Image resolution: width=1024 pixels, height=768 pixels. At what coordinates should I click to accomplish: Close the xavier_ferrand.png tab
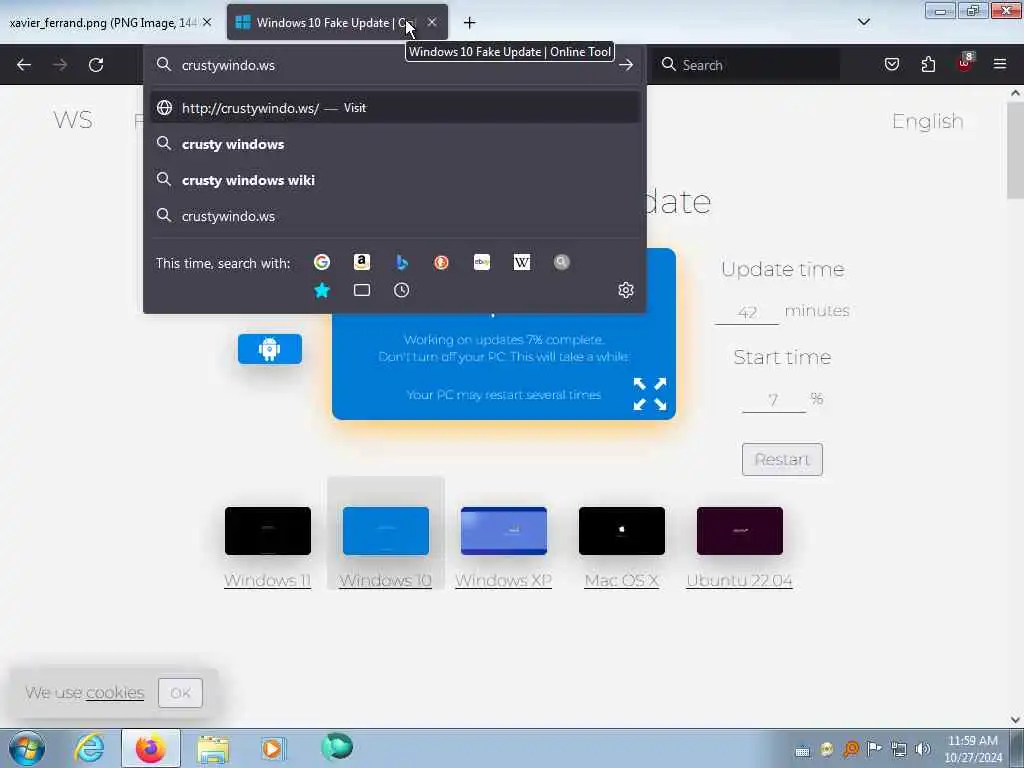pyautogui.click(x=207, y=22)
